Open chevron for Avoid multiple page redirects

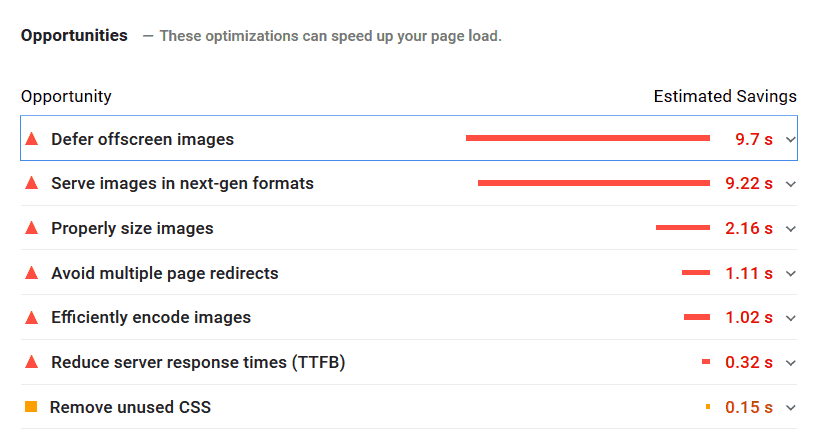point(790,274)
